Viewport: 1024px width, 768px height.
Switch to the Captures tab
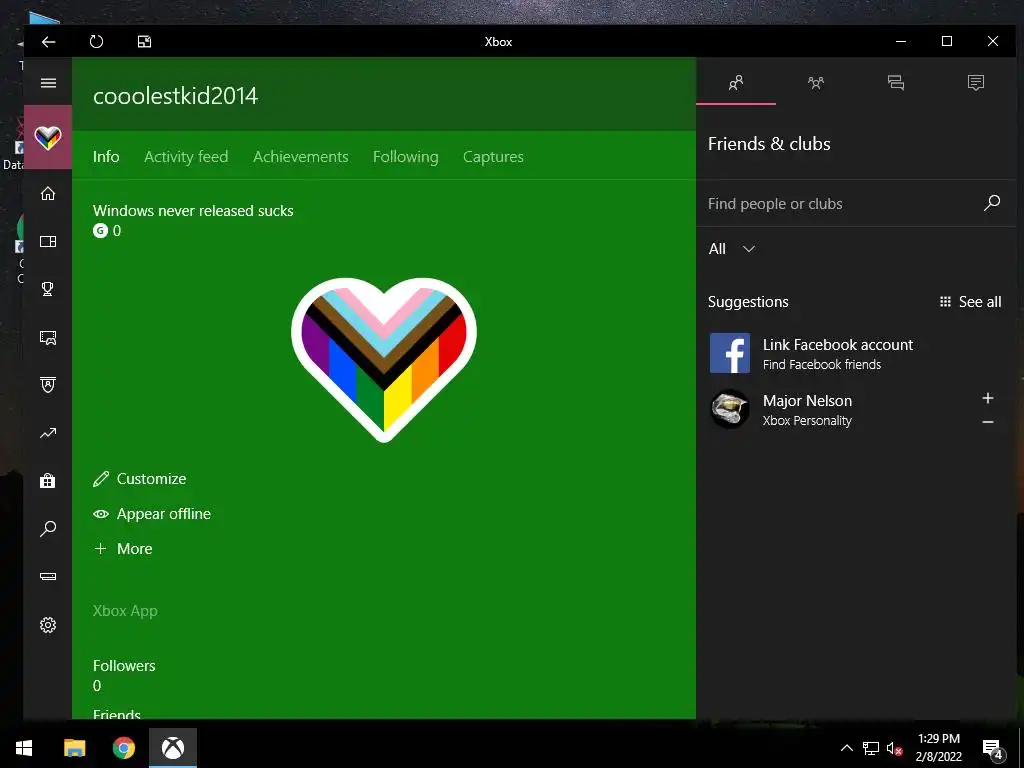coord(493,157)
